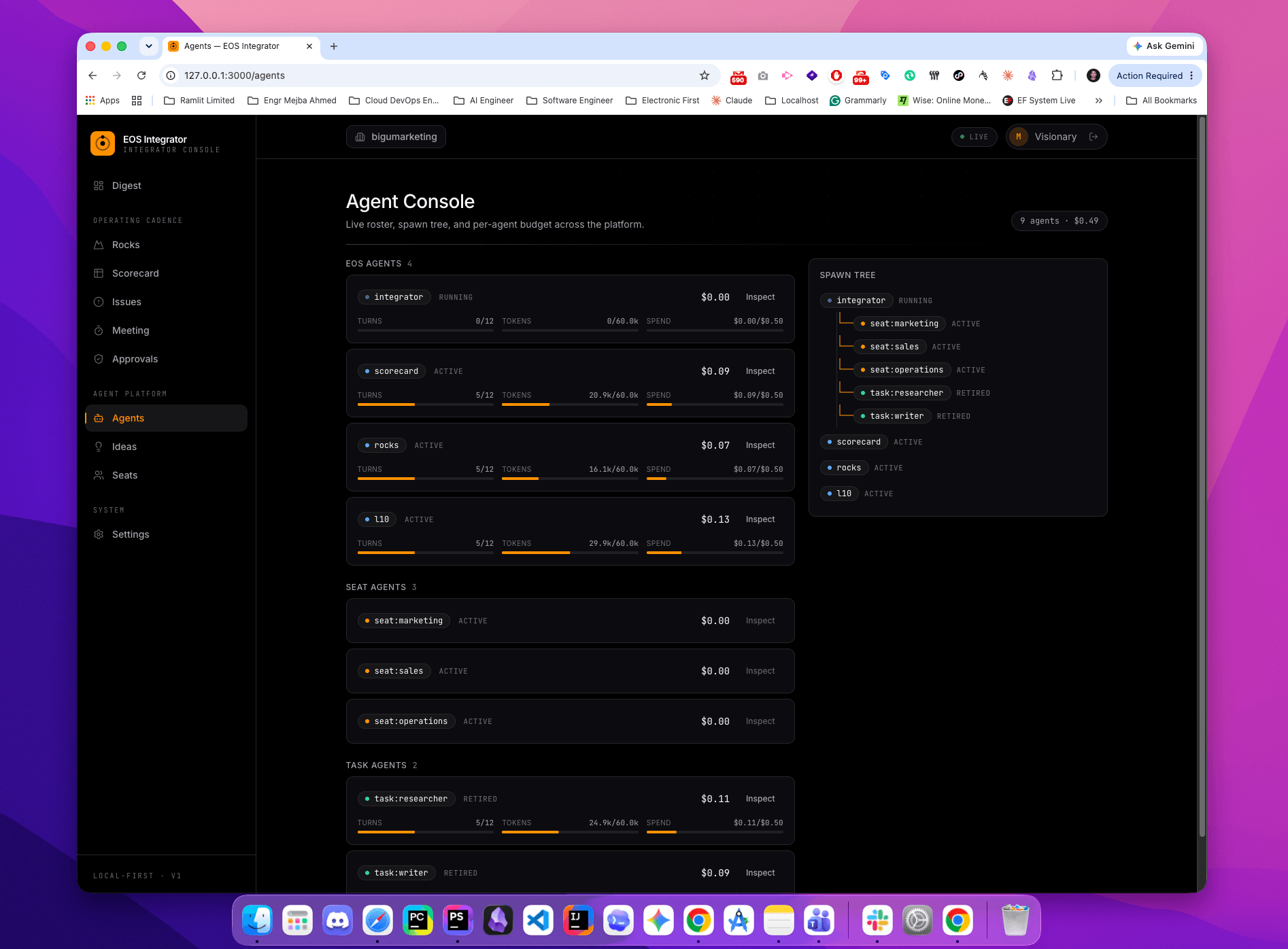Viewport: 1288px width, 949px height.
Task: Inspect the scorecard agent
Action: tap(760, 371)
